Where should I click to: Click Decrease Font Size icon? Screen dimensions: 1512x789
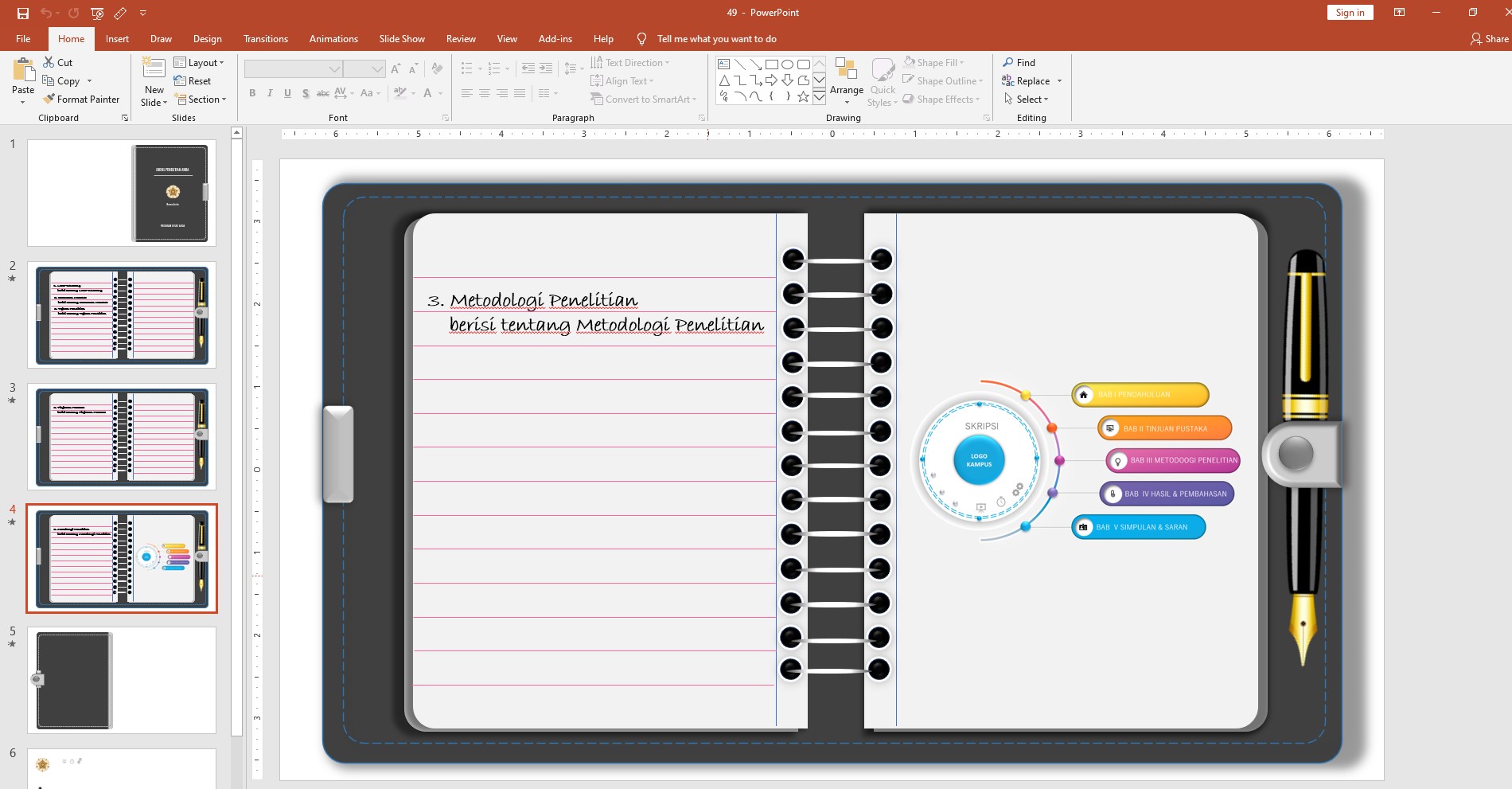click(x=414, y=69)
